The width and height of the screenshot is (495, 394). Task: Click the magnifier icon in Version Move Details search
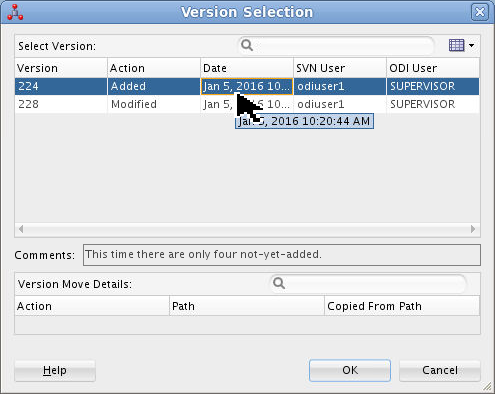click(279, 283)
